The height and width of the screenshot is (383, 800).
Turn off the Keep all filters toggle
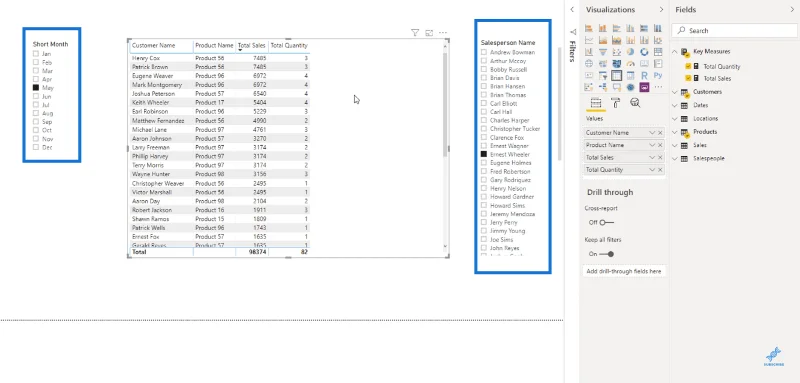pos(607,254)
